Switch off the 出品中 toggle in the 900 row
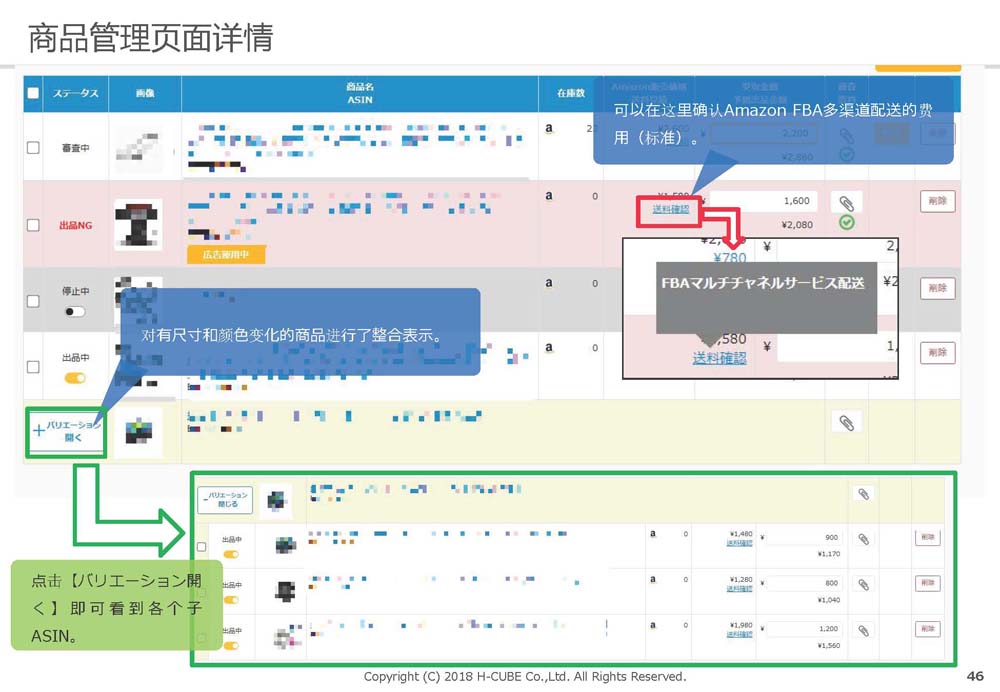1000x692 pixels. pos(232,554)
